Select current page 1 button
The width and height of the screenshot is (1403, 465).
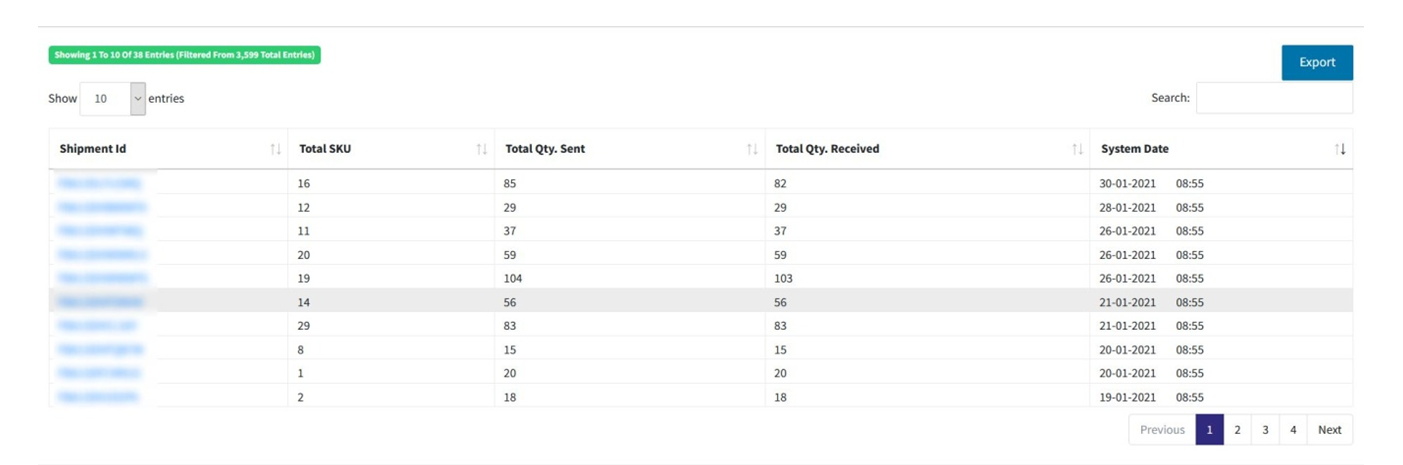(x=1209, y=430)
